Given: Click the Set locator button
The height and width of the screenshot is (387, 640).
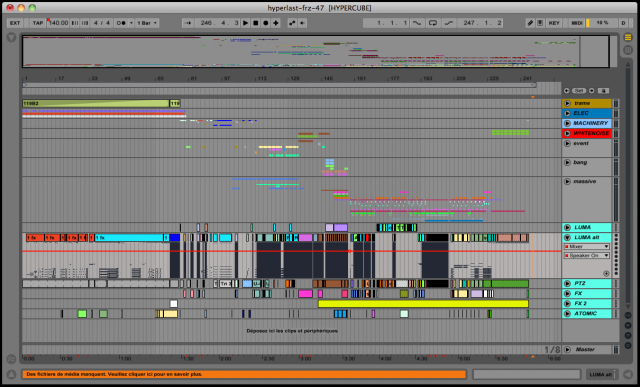Looking at the screenshot, I should (x=579, y=91).
